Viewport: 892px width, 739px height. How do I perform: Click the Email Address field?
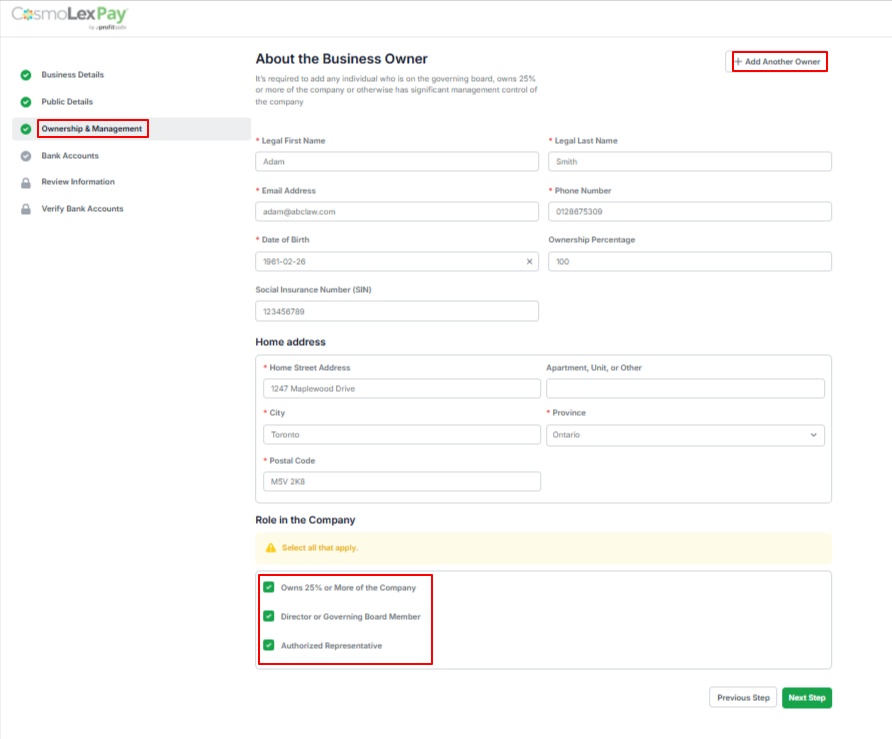click(397, 212)
